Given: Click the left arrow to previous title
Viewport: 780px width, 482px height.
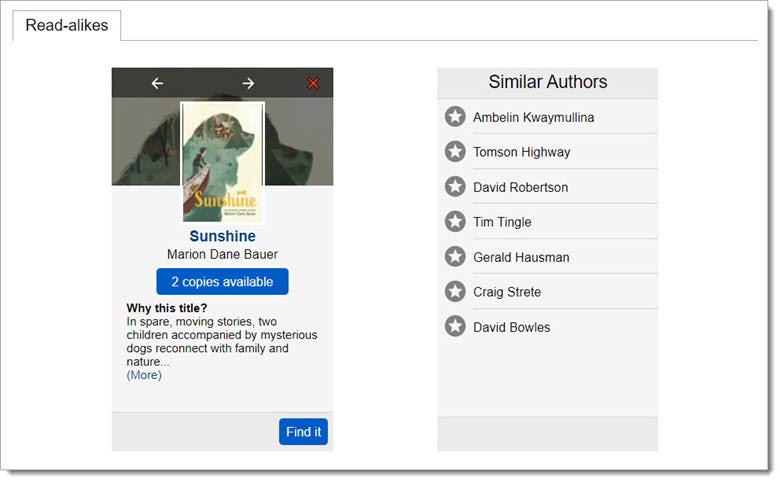Looking at the screenshot, I should 157,84.
